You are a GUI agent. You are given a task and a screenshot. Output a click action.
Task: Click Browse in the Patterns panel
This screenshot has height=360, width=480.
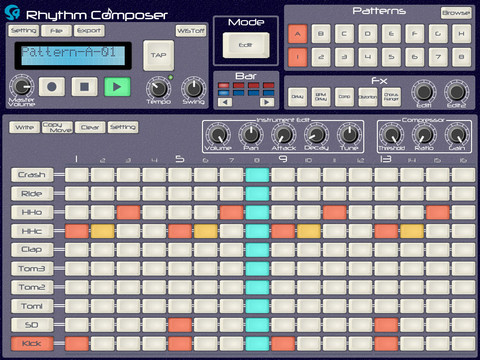click(x=456, y=13)
